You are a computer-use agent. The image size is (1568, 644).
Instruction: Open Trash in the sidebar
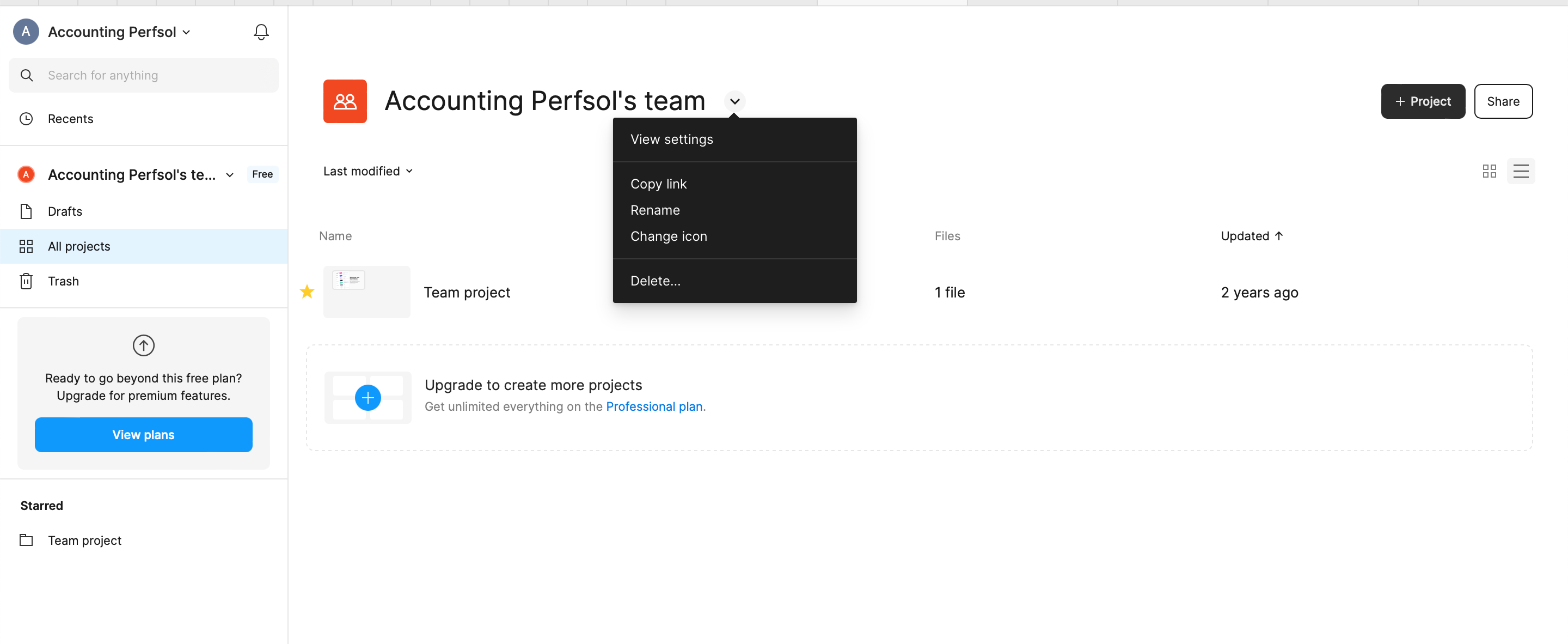click(144, 281)
